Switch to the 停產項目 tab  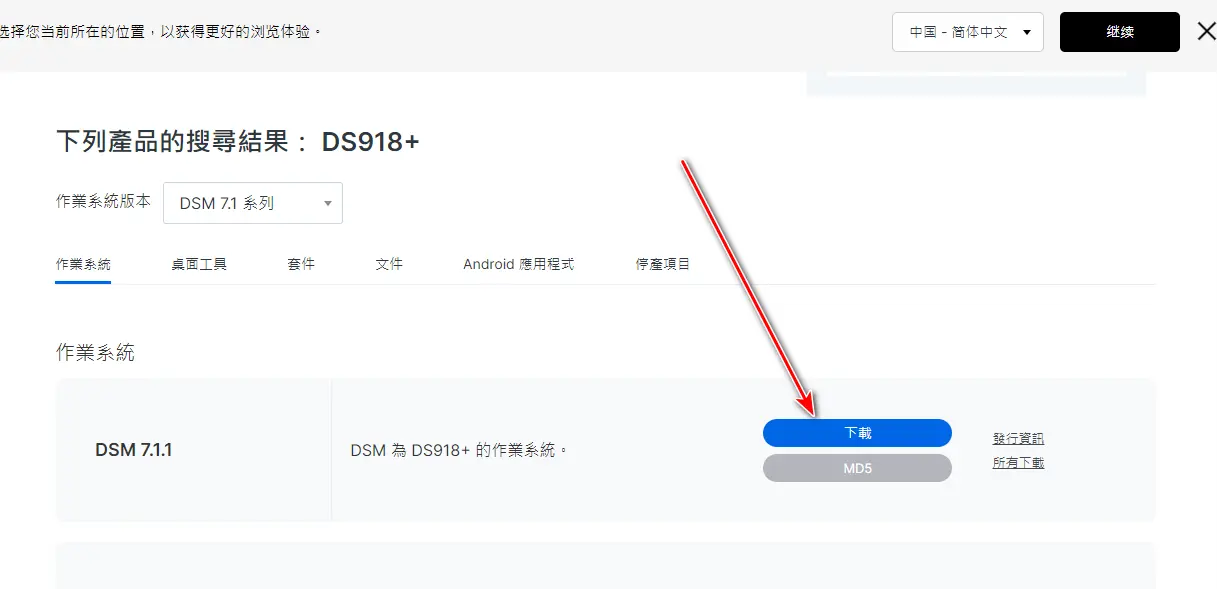point(663,264)
